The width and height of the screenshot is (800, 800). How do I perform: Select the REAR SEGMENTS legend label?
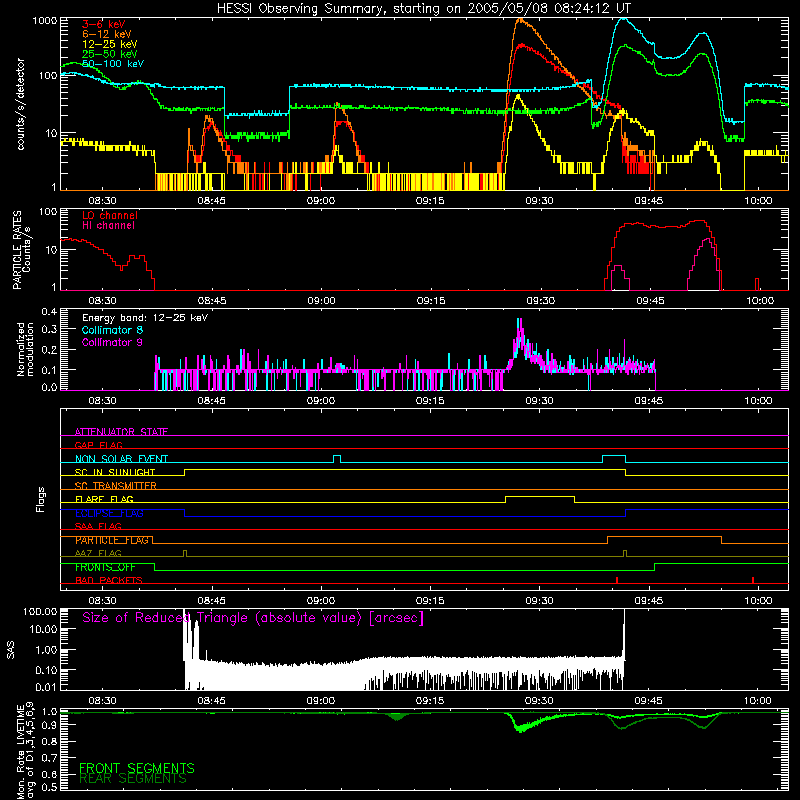pyautogui.click(x=133, y=779)
